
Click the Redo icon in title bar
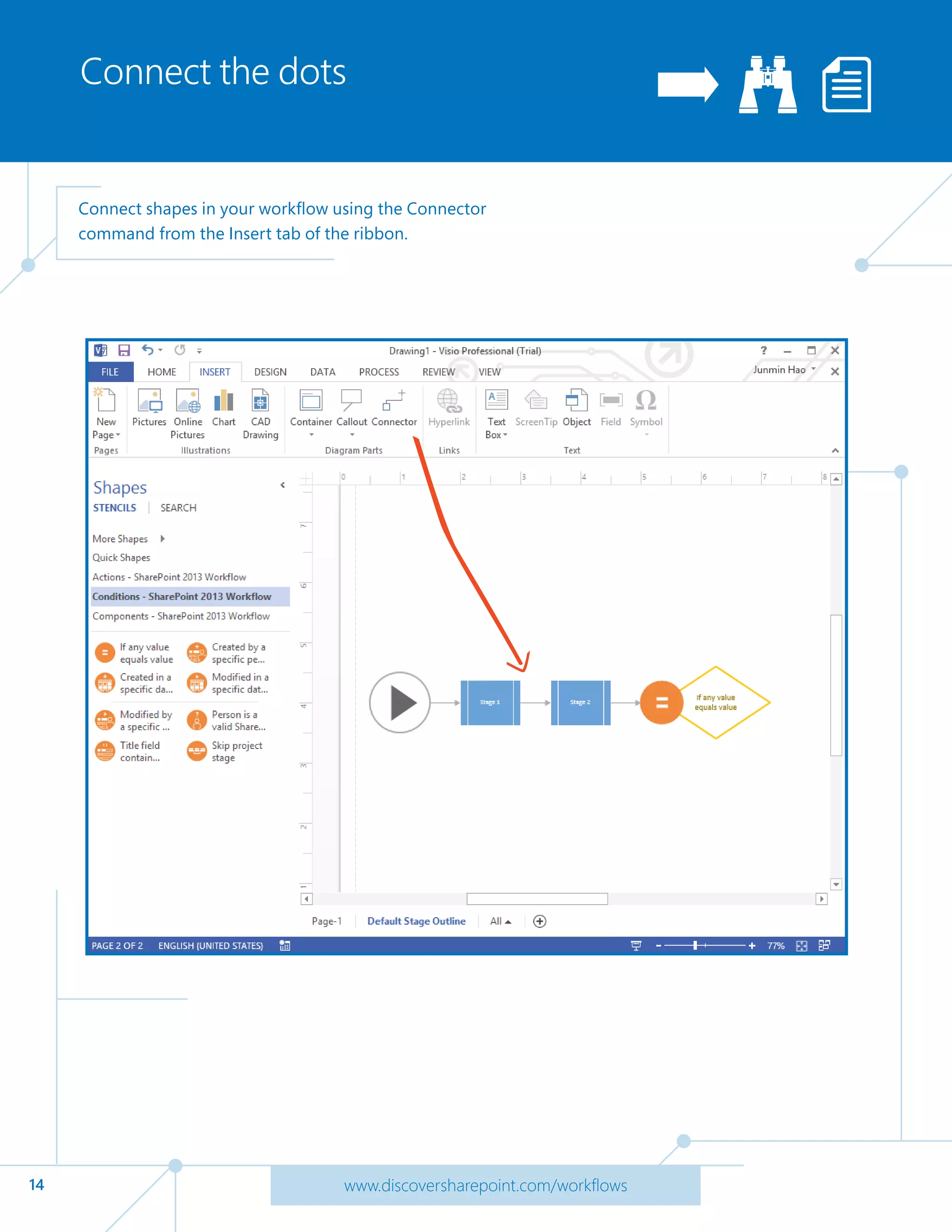point(180,350)
